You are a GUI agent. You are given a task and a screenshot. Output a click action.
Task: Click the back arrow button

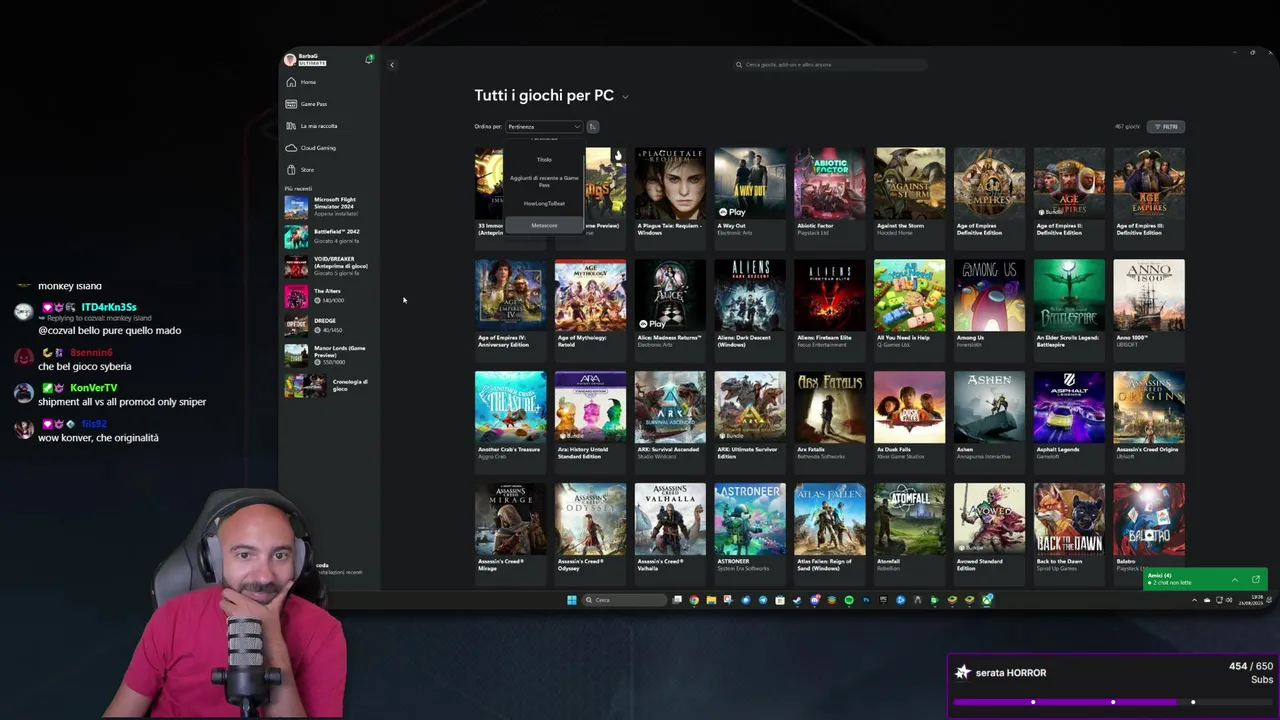(392, 65)
